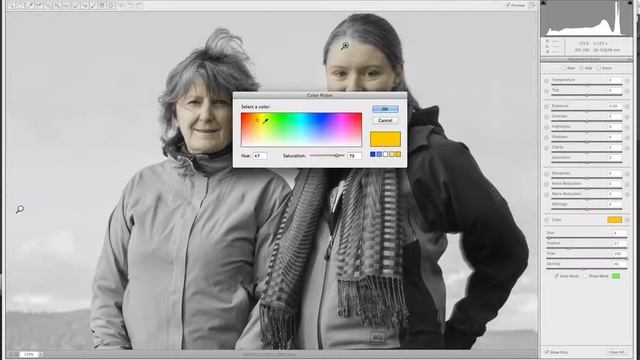The width and height of the screenshot is (640, 360).
Task: Decrease Clarity with the minus icon
Action: pos(547,148)
